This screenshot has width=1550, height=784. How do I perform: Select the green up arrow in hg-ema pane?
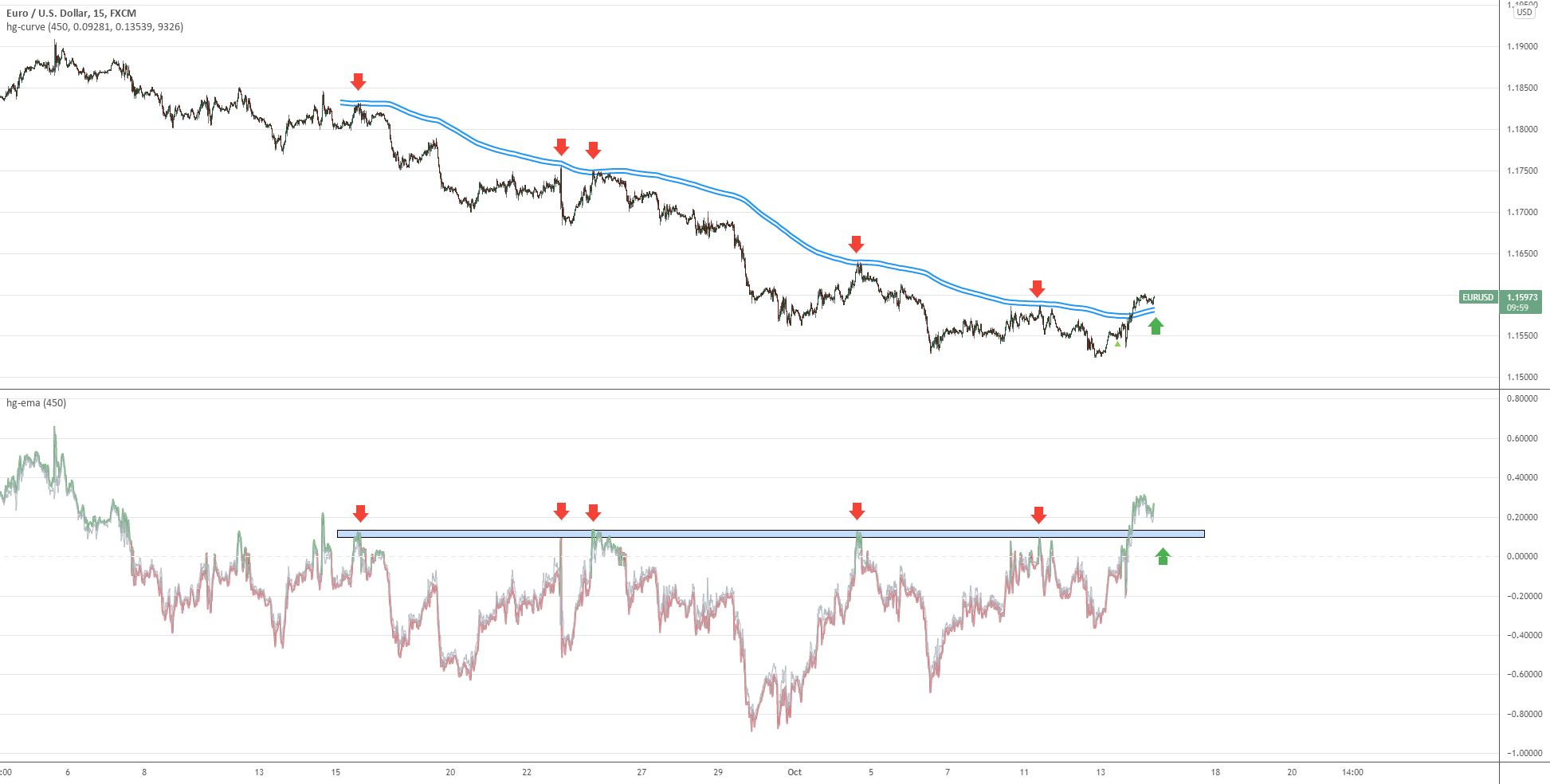(x=1163, y=556)
